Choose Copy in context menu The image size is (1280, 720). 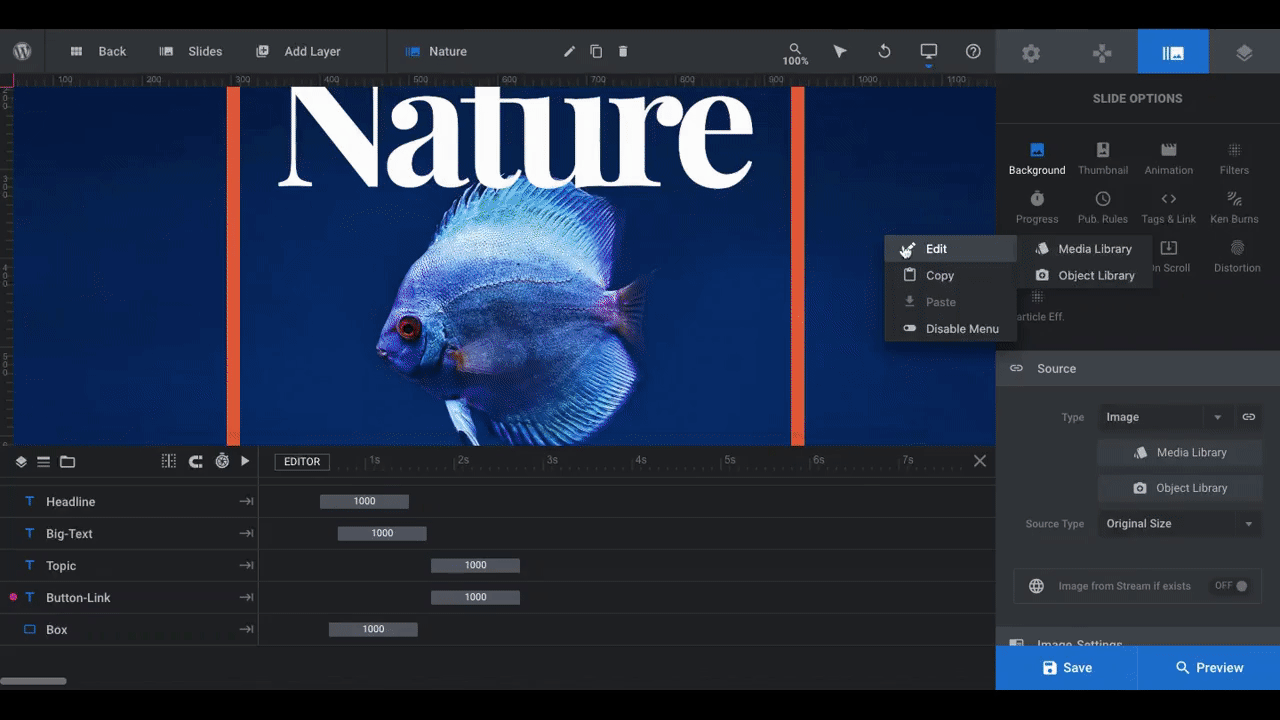click(950, 275)
